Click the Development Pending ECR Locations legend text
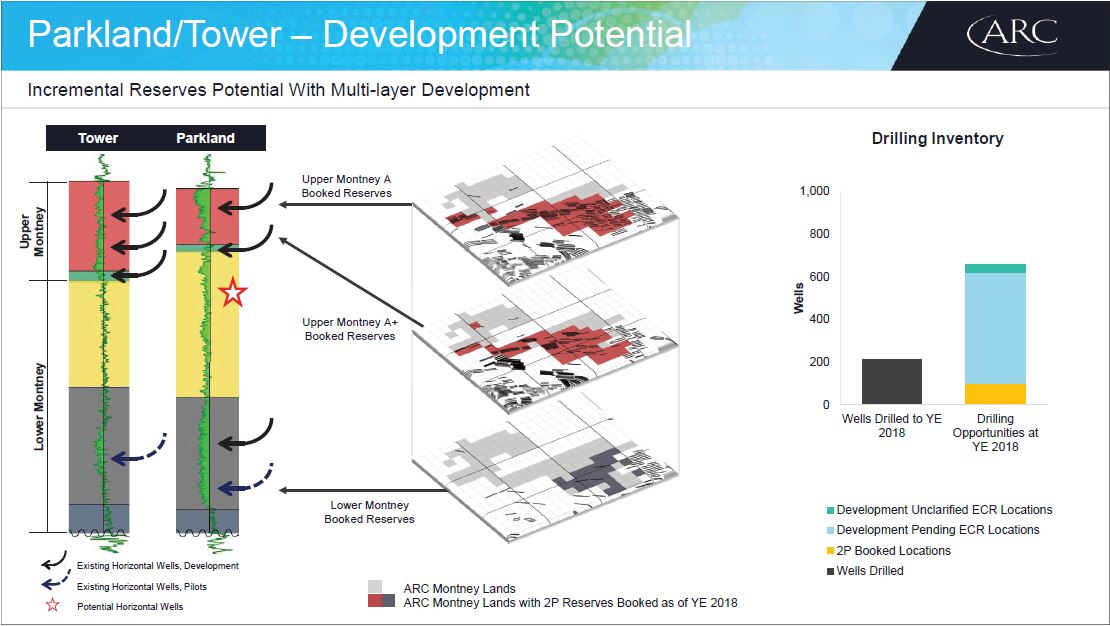 click(938, 530)
